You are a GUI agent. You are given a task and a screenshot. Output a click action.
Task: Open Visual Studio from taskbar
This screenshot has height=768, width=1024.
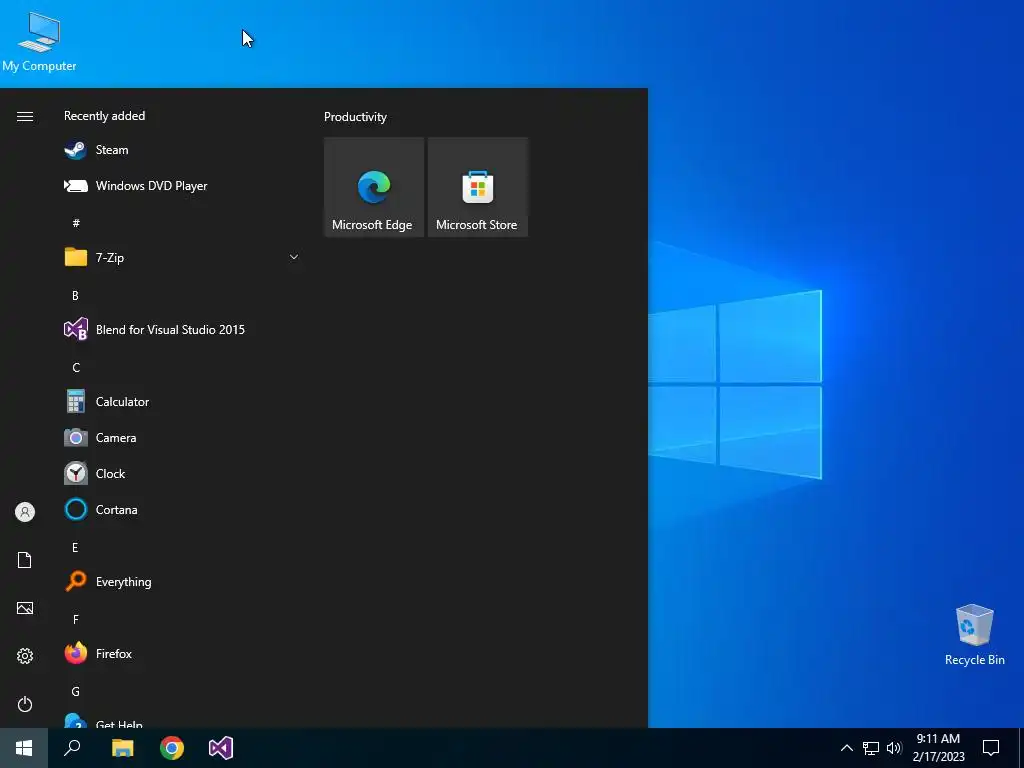point(221,748)
